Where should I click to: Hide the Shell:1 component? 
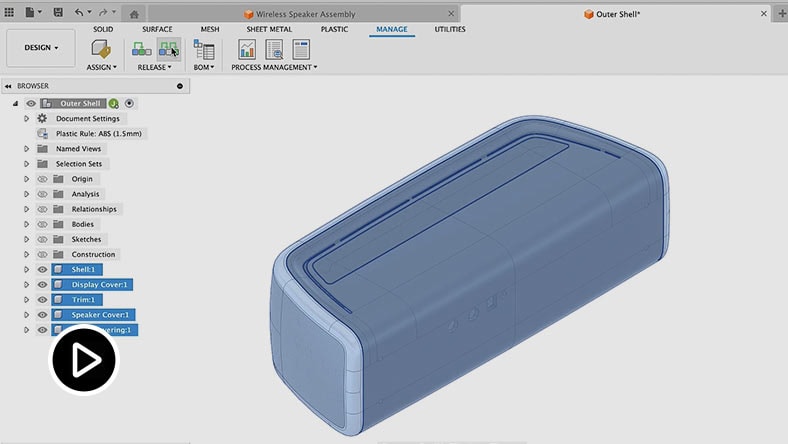[42, 269]
